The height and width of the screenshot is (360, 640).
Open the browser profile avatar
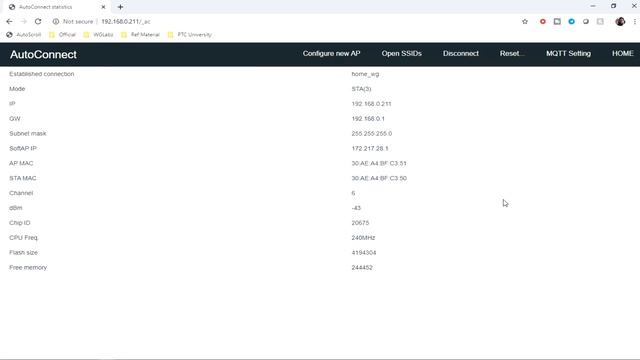pyautogui.click(x=620, y=22)
